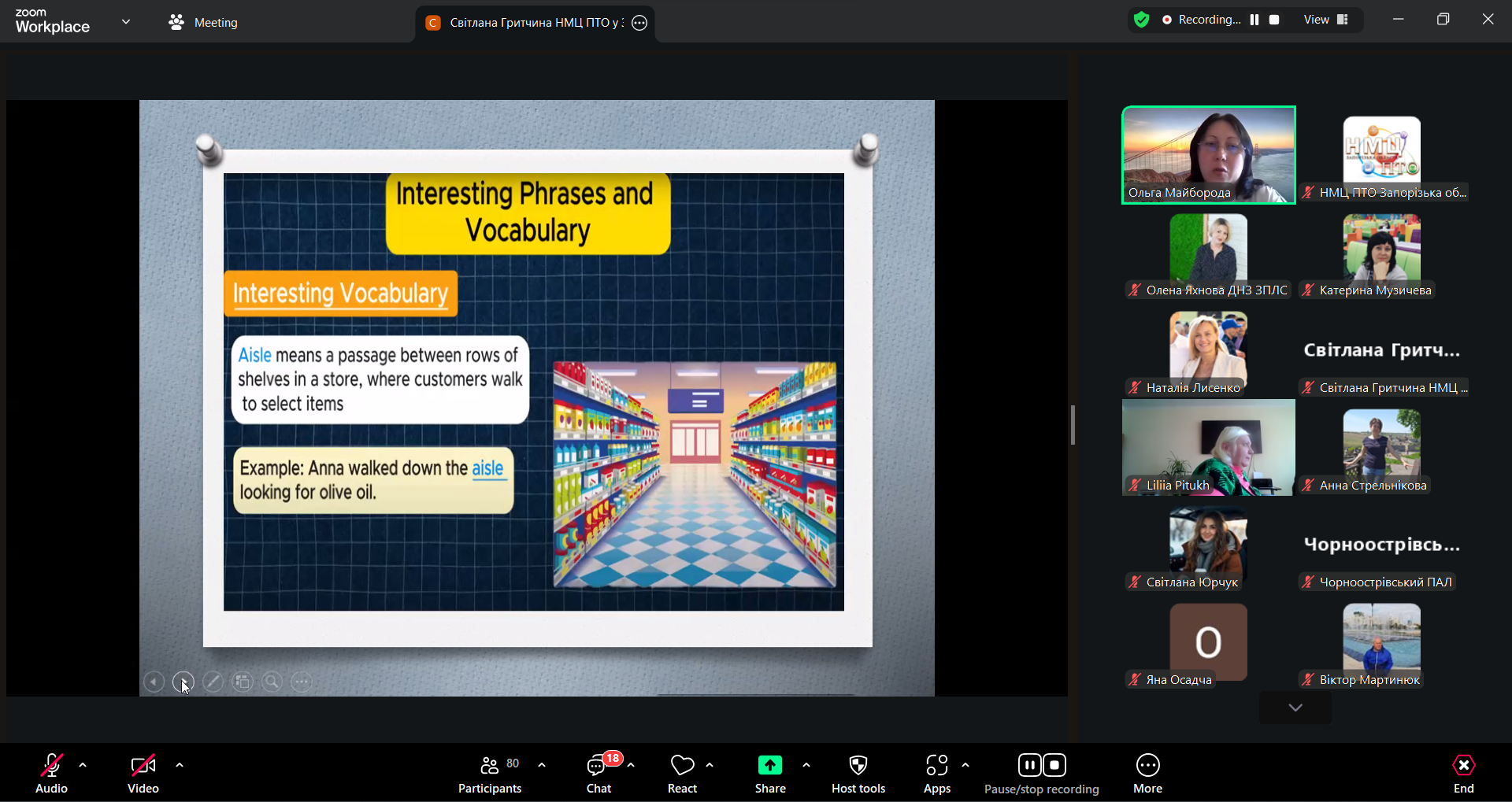Open the View layout dropdown
This screenshot has height=802, width=1512.
1326,20
